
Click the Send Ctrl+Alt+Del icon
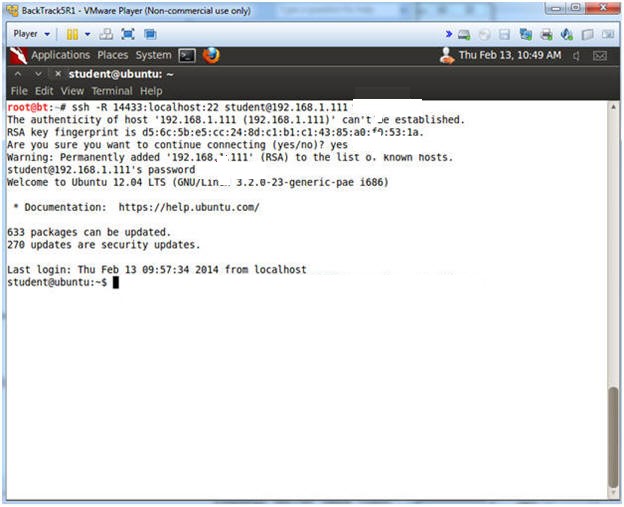pyautogui.click(x=106, y=34)
